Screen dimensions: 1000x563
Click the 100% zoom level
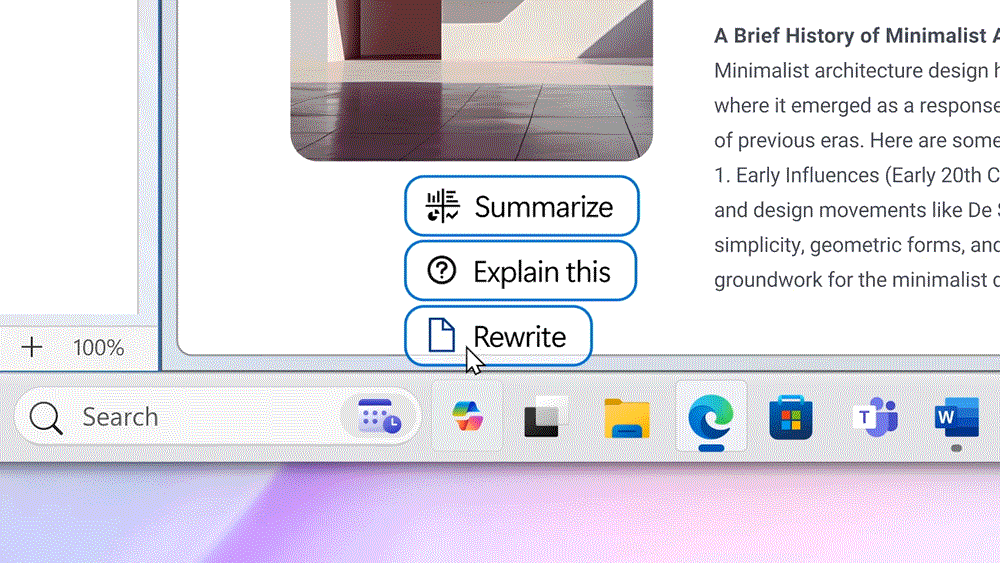[x=98, y=348]
